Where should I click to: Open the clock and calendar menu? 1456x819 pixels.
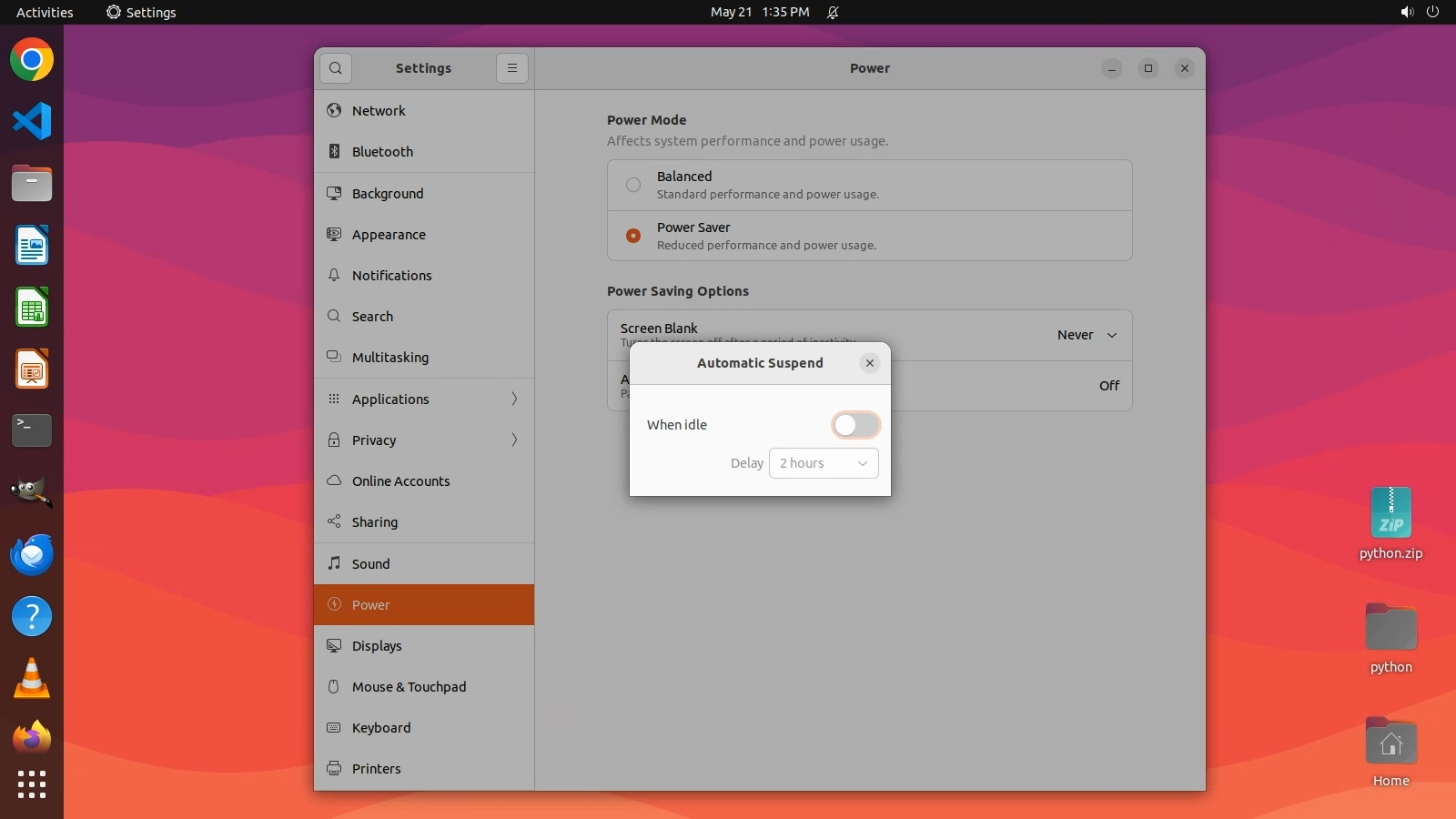[x=760, y=13]
